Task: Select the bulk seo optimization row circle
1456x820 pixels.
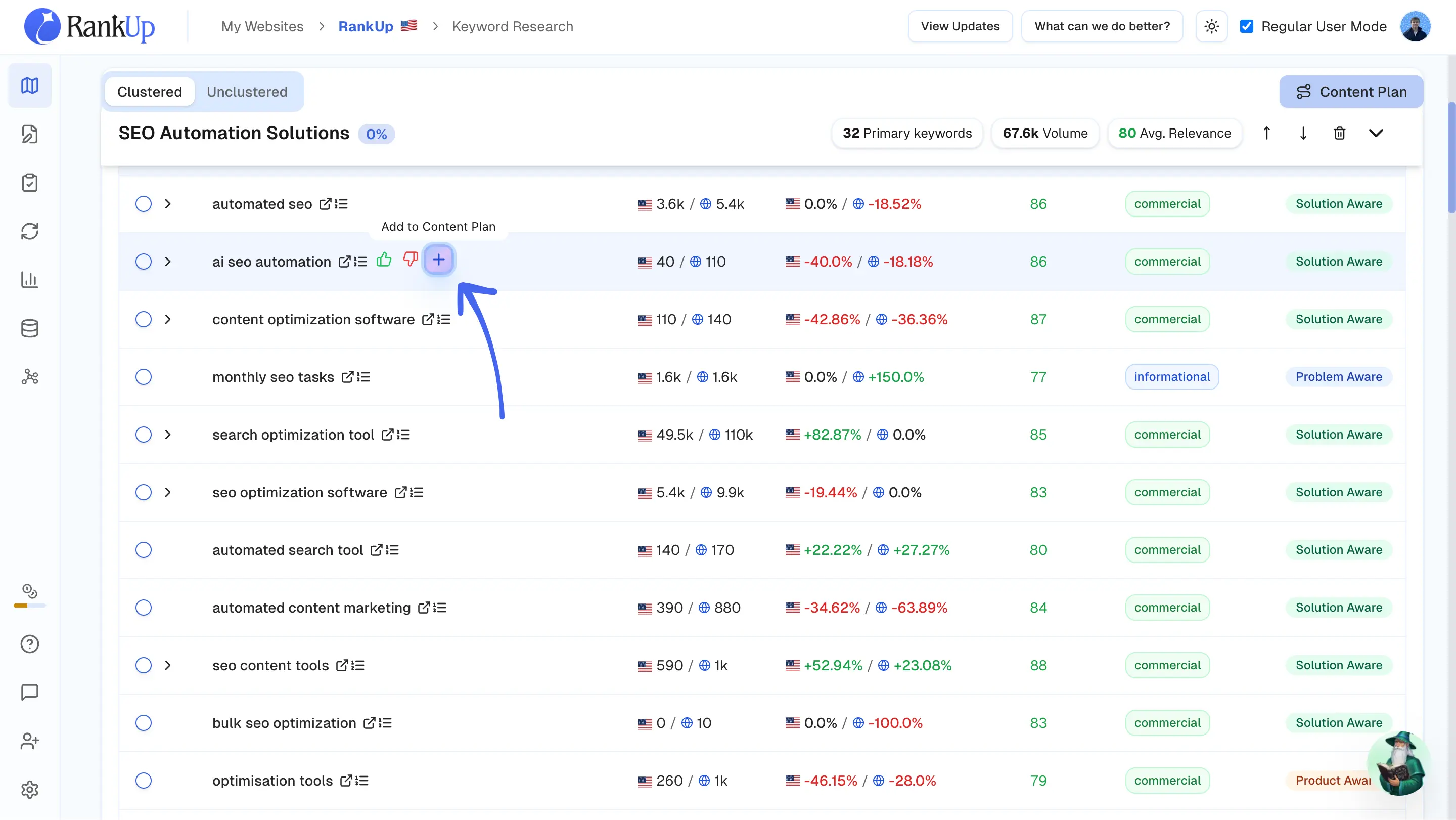Action: pyautogui.click(x=144, y=723)
